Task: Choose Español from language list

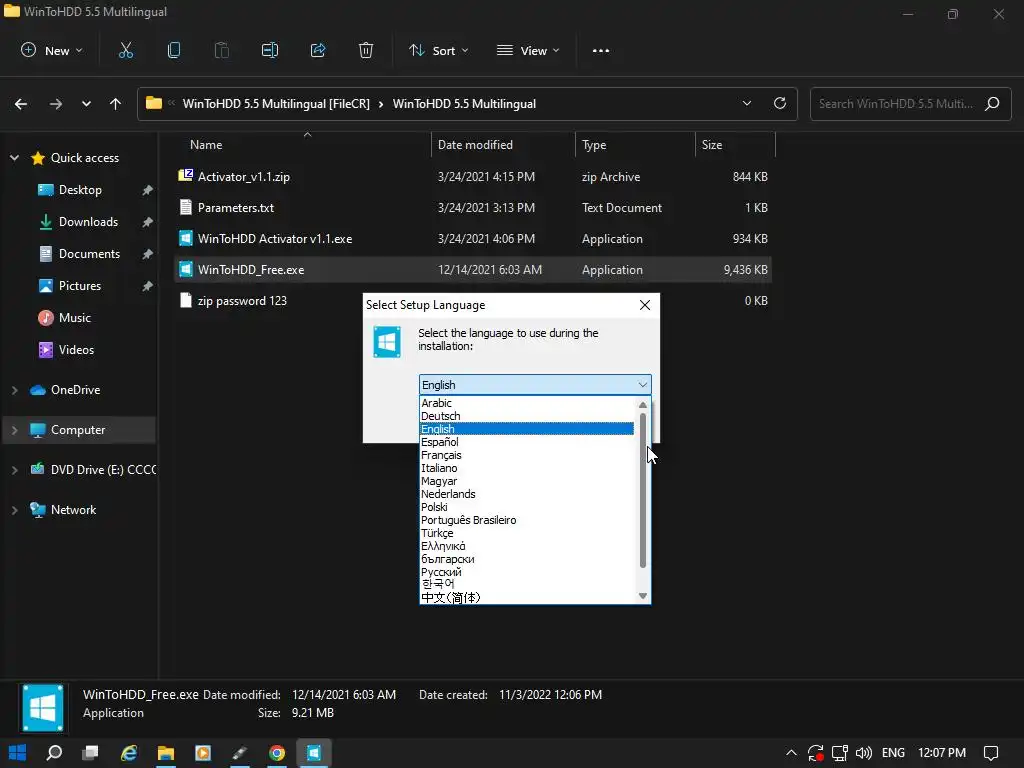Action: click(x=526, y=442)
